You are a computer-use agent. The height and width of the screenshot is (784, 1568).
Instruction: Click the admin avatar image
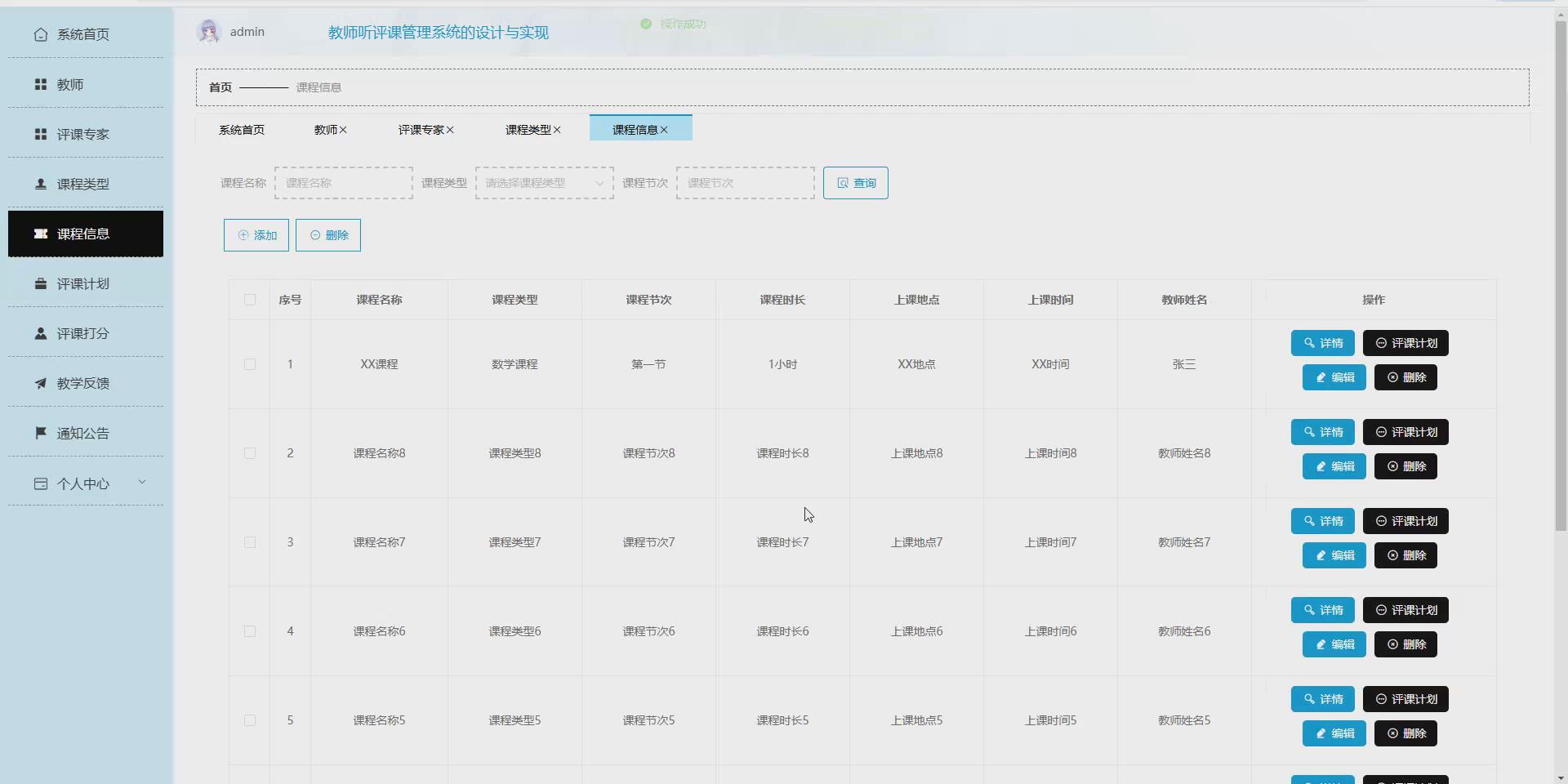coord(209,31)
